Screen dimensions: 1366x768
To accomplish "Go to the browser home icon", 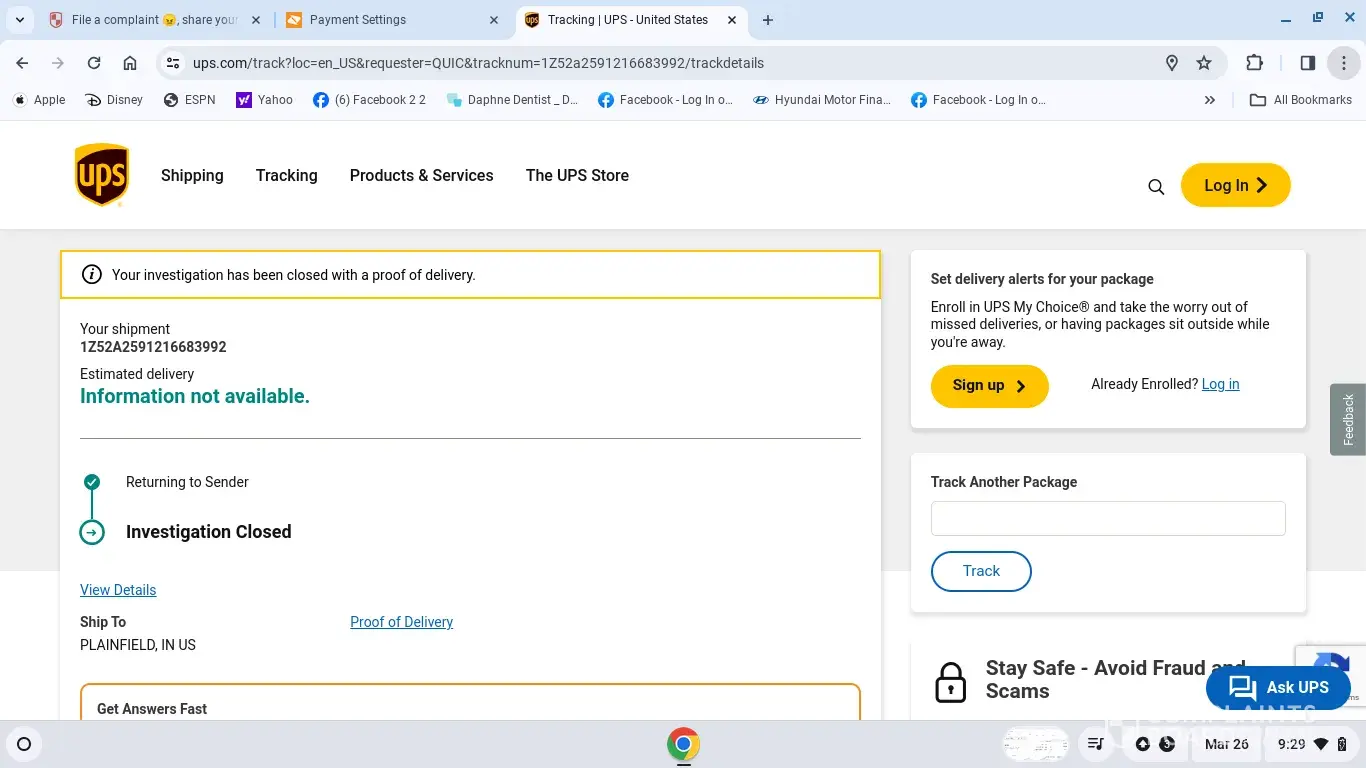I will [x=130, y=63].
